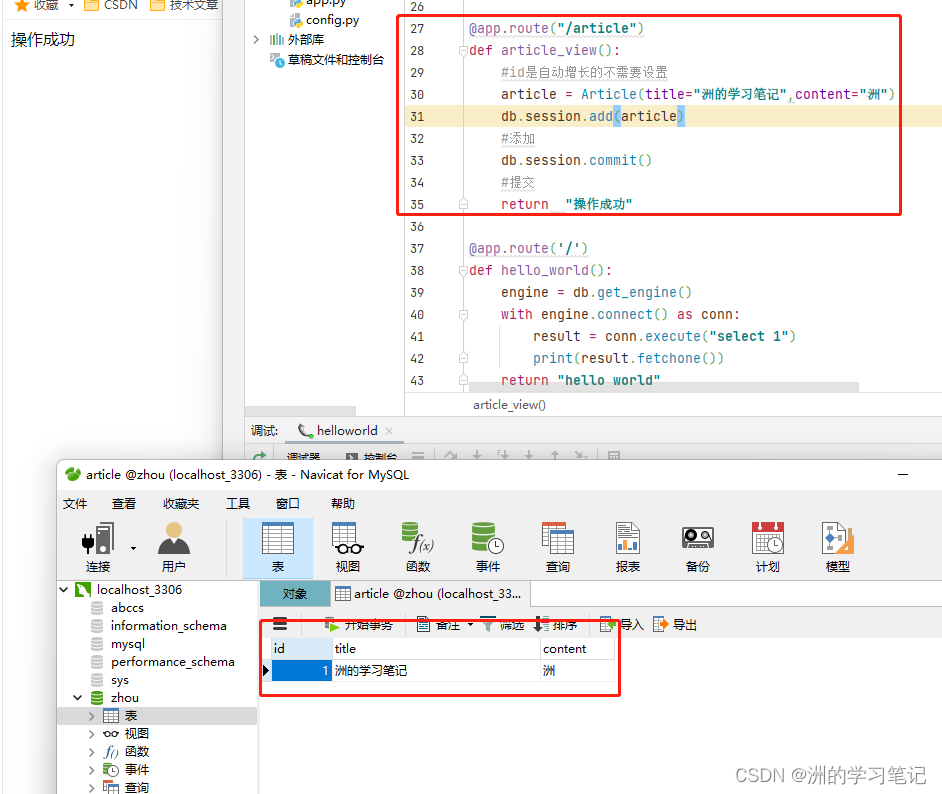The height and width of the screenshot is (794, 942).
Task: Open the CSDN bookmark folder in browser
Action: pos(111,5)
